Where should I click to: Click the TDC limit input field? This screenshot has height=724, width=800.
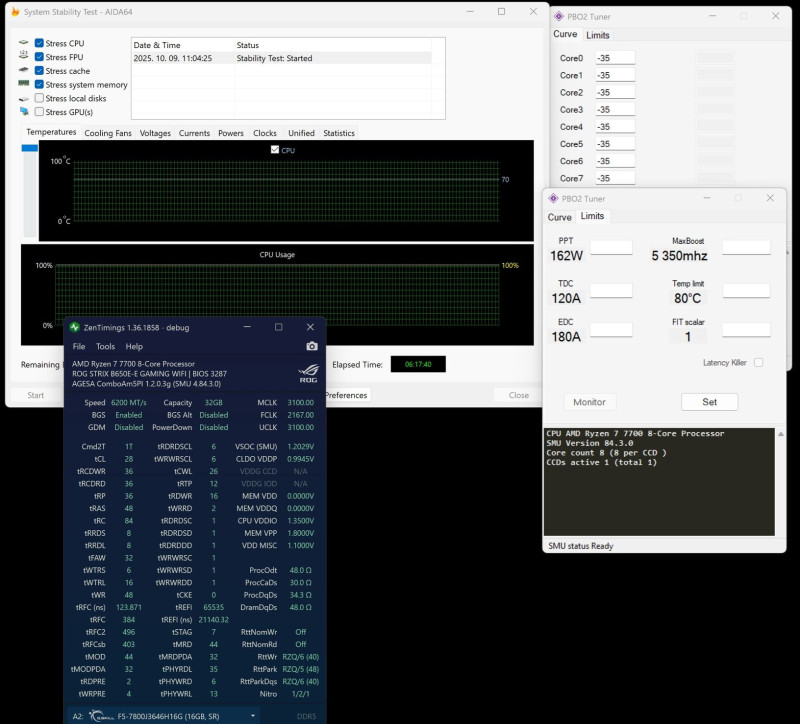point(611,290)
